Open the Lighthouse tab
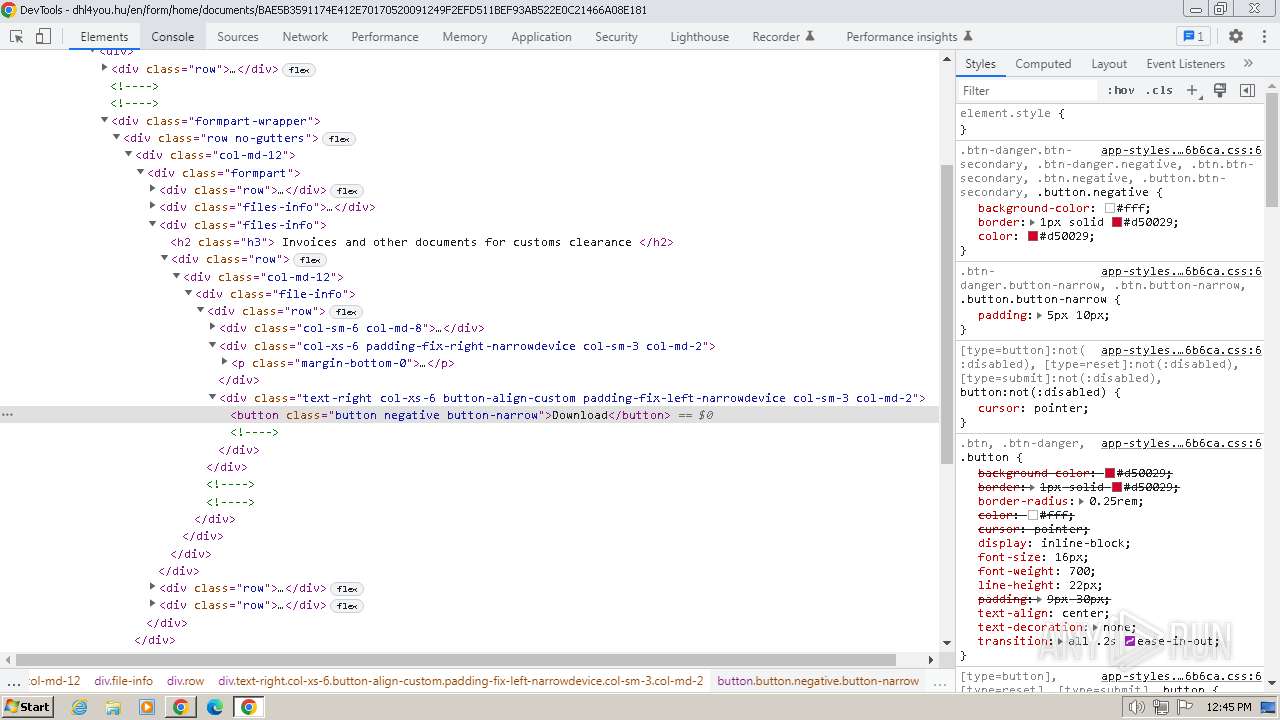The height and width of the screenshot is (720, 1280). [x=699, y=36]
